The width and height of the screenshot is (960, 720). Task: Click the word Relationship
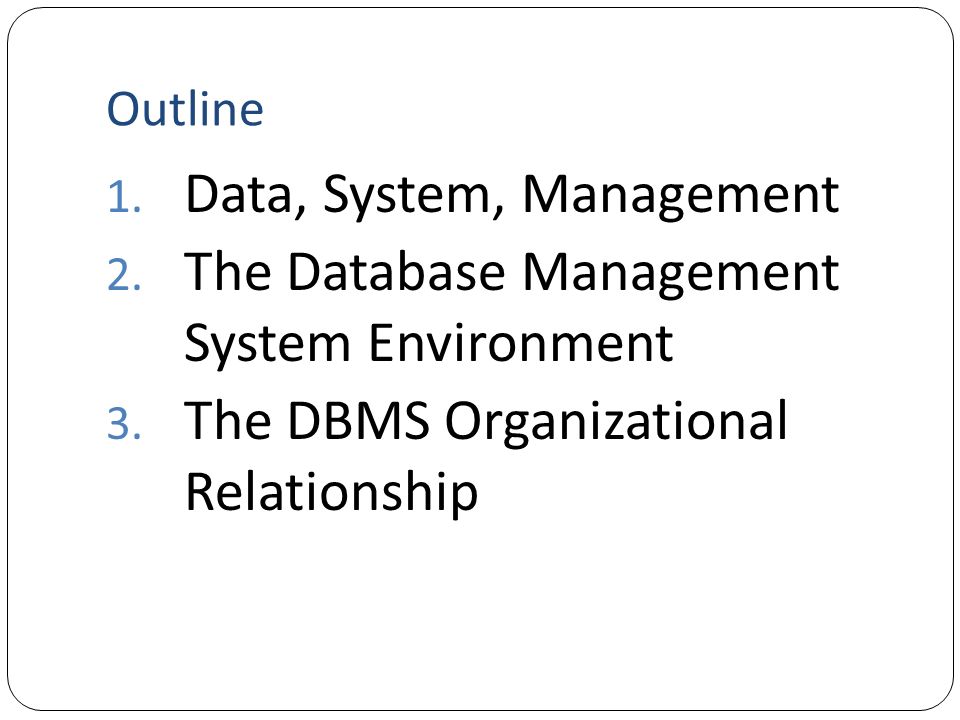[331, 493]
